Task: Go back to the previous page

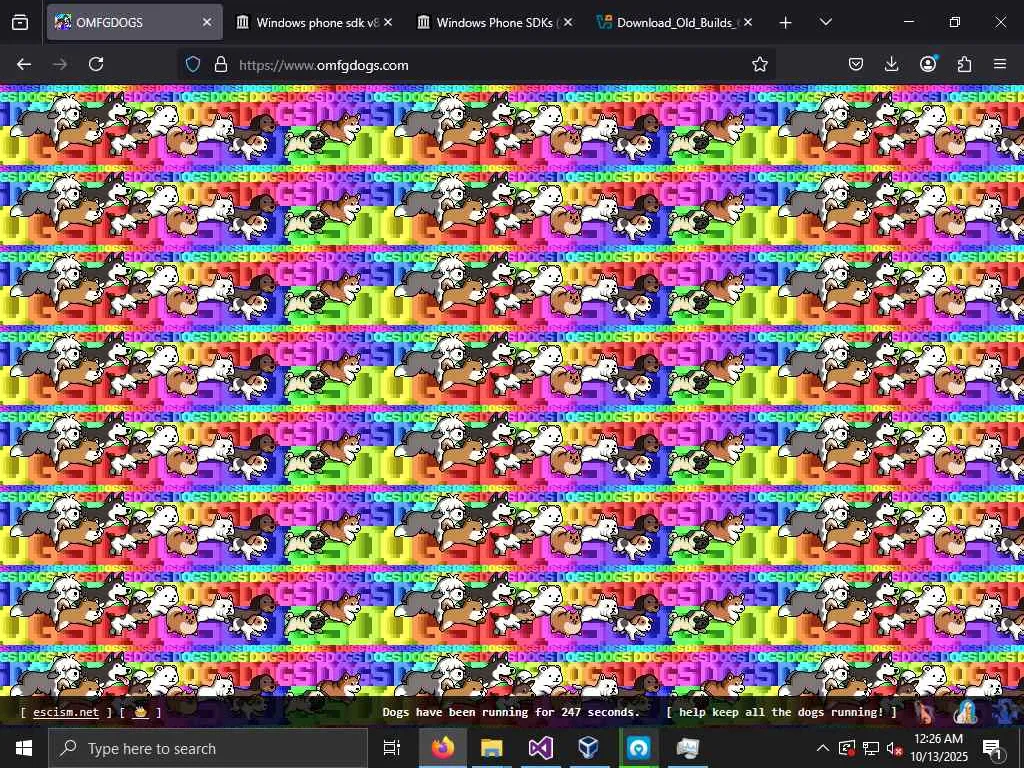Action: click(24, 64)
